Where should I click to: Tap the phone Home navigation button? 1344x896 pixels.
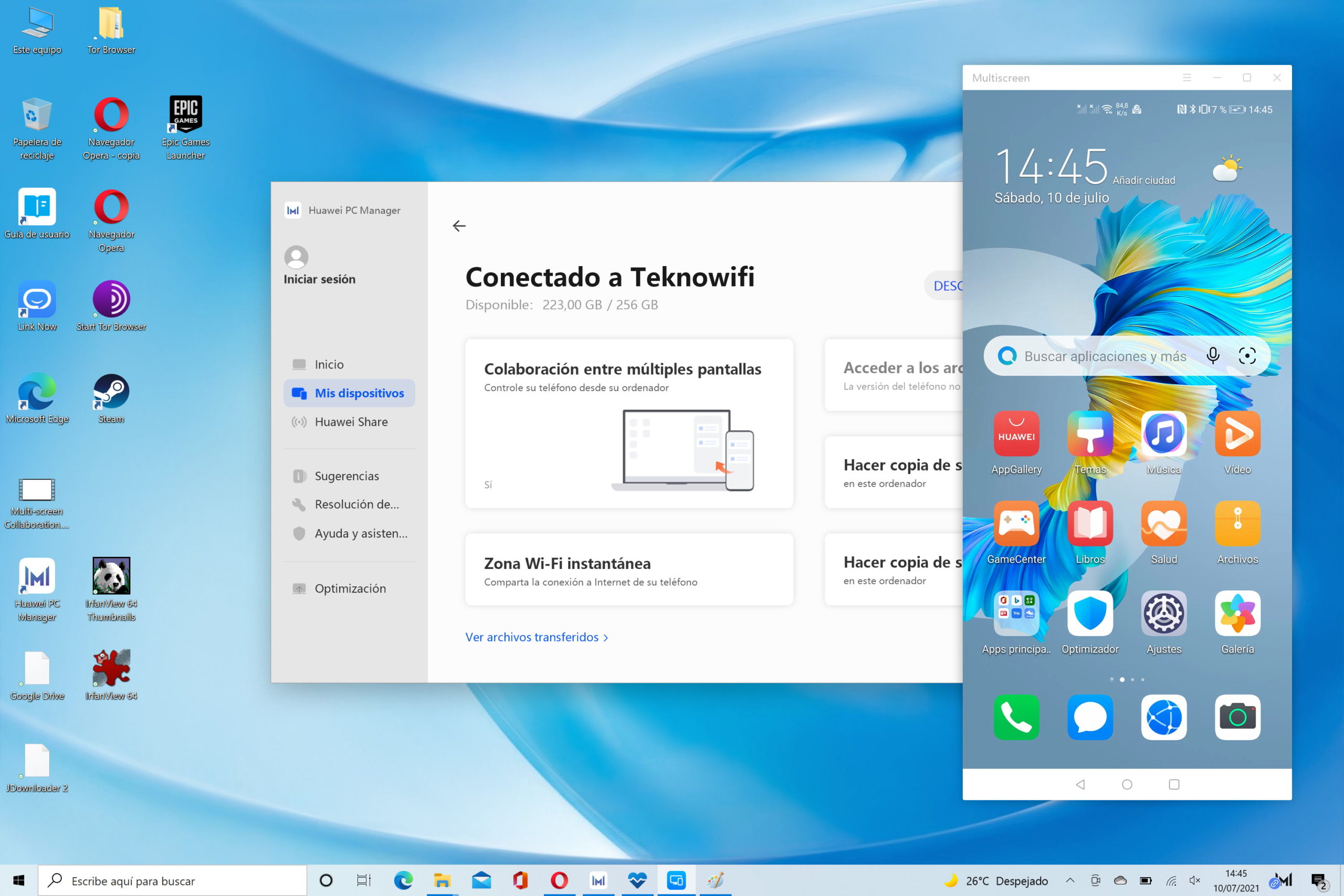pyautogui.click(x=1127, y=785)
